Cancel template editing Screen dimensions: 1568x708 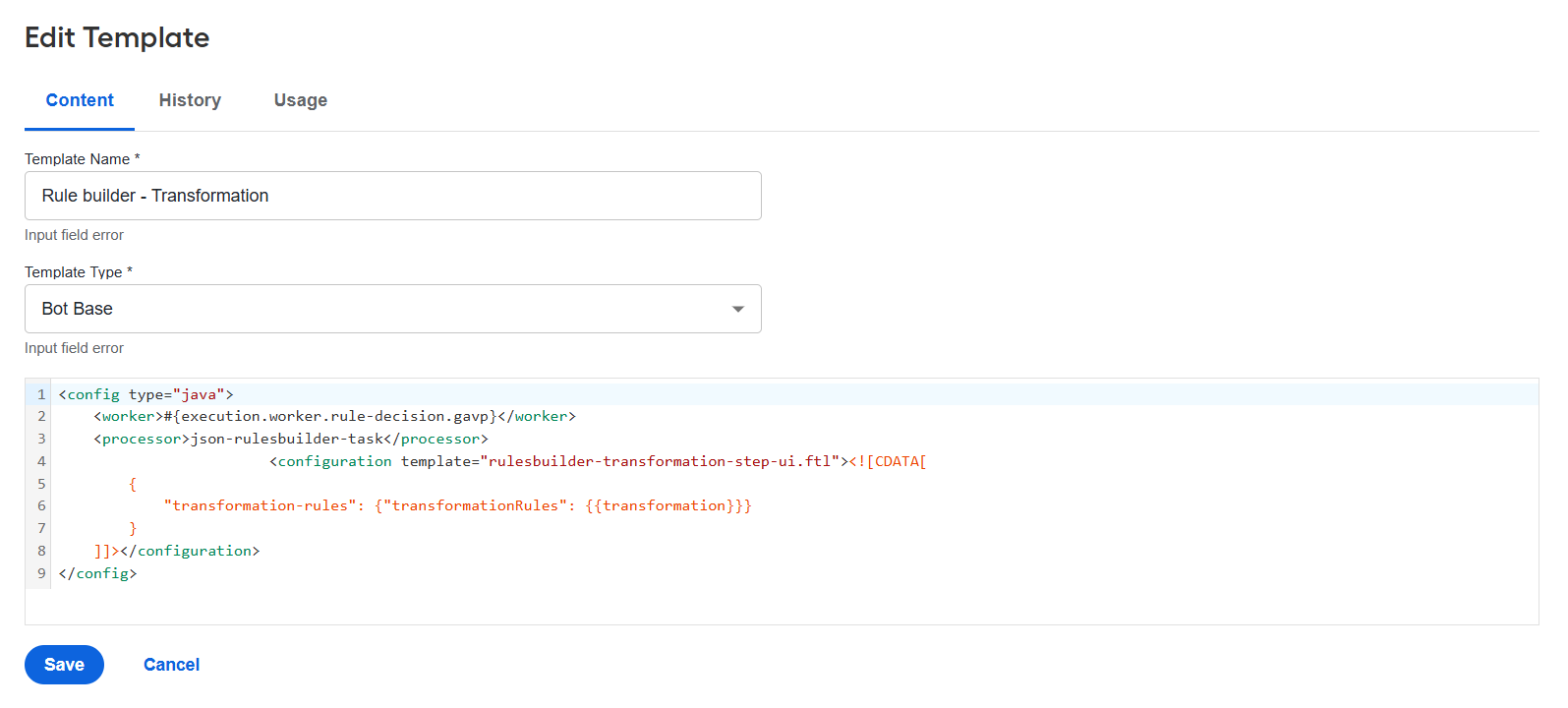(171, 665)
